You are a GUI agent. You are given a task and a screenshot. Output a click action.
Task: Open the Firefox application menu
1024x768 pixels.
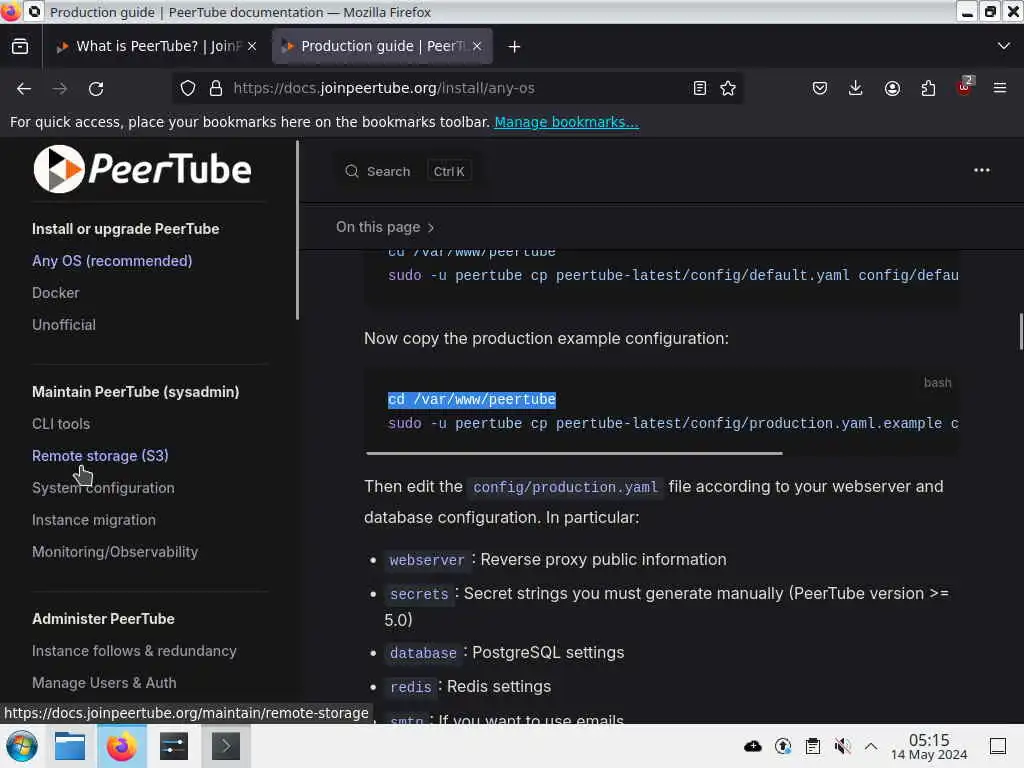coord(1000,88)
